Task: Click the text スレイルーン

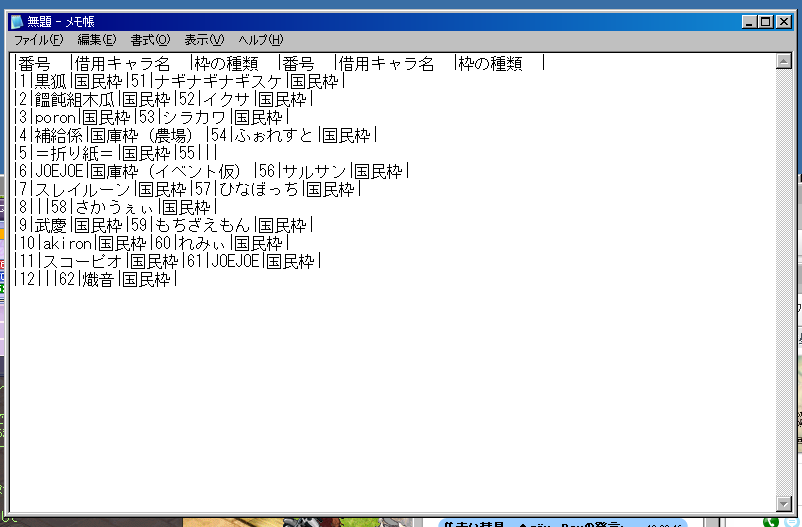Action: click(x=83, y=190)
